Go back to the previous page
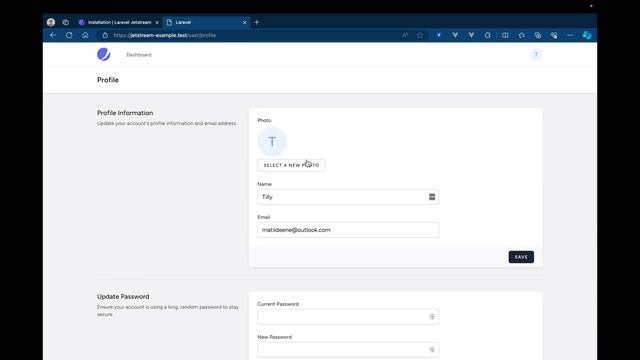 [x=53, y=36]
